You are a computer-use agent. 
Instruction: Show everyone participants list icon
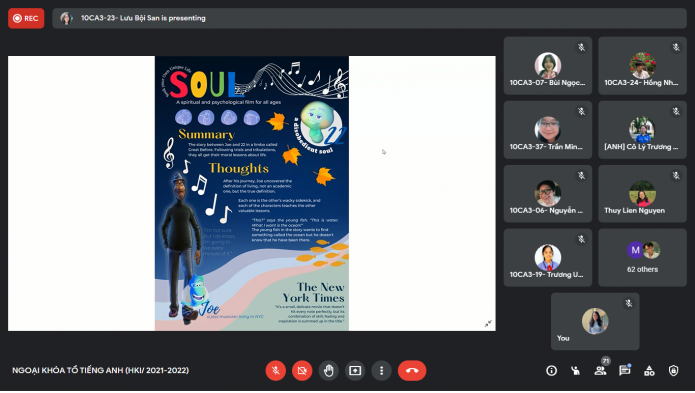click(600, 370)
